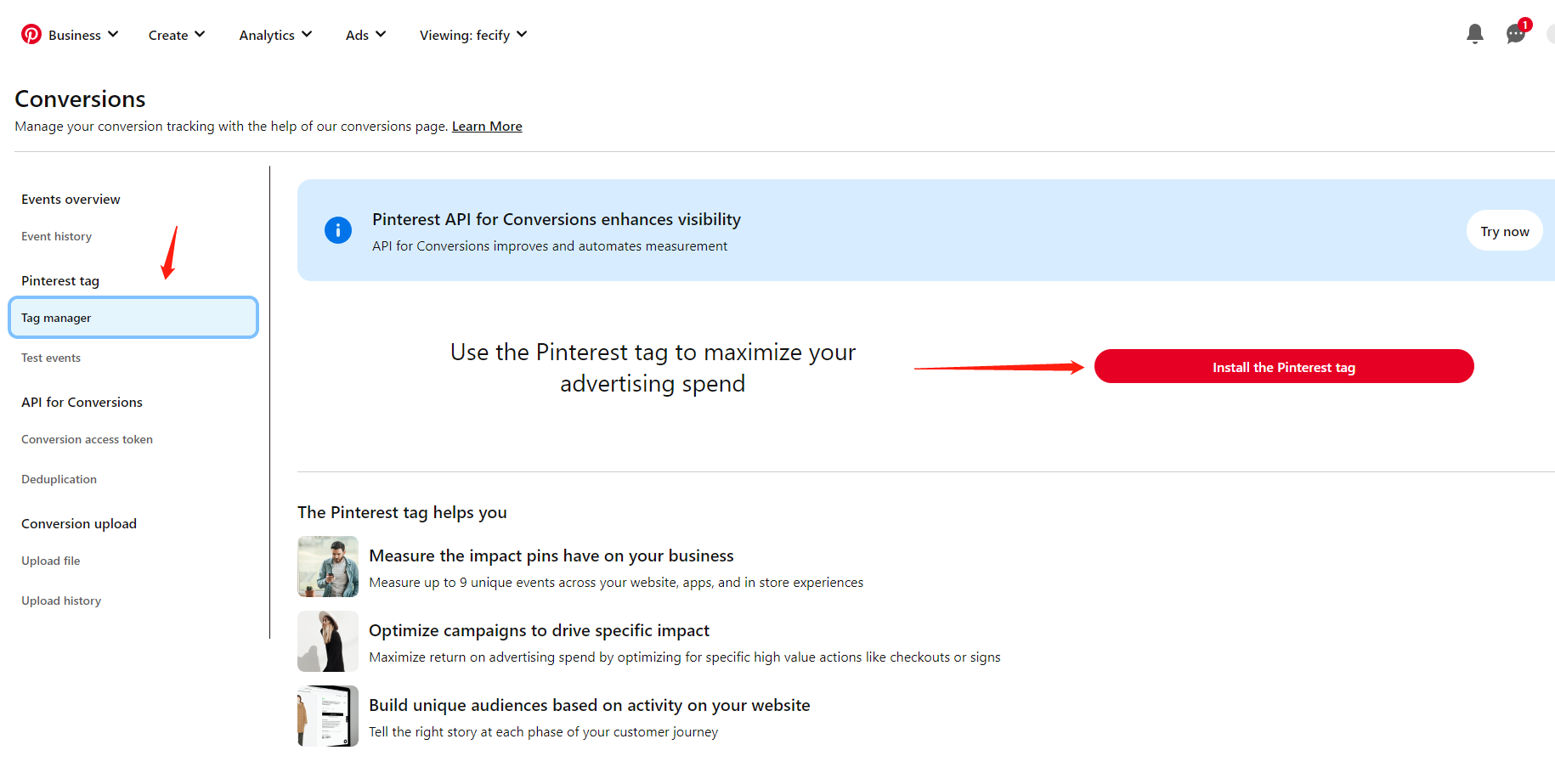Open the Ads dropdown menu
1555x784 pixels.
[x=365, y=35]
